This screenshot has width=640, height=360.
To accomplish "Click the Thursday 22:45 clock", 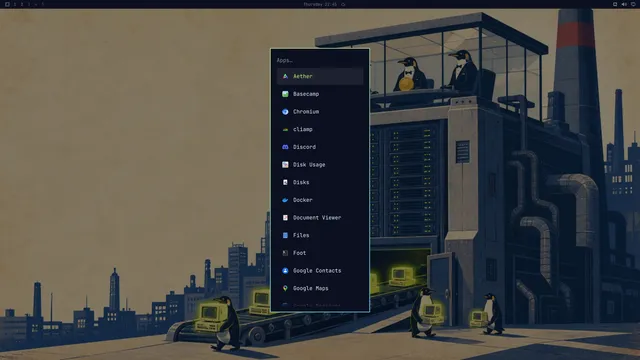I will pos(320,4).
